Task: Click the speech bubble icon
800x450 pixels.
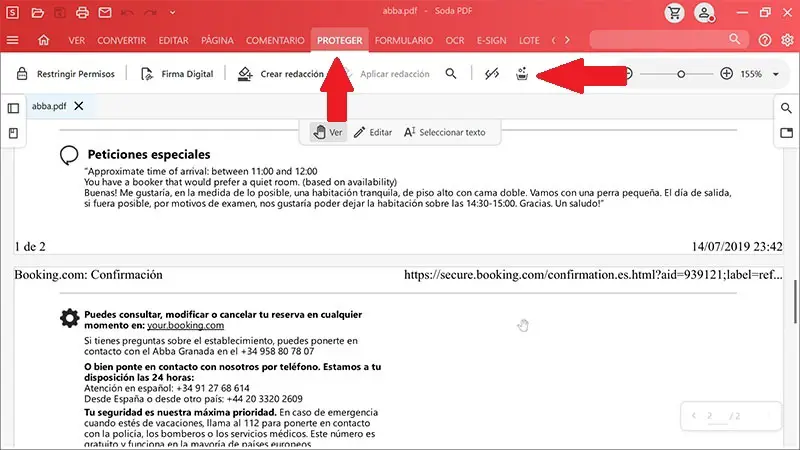Action: tap(69, 155)
